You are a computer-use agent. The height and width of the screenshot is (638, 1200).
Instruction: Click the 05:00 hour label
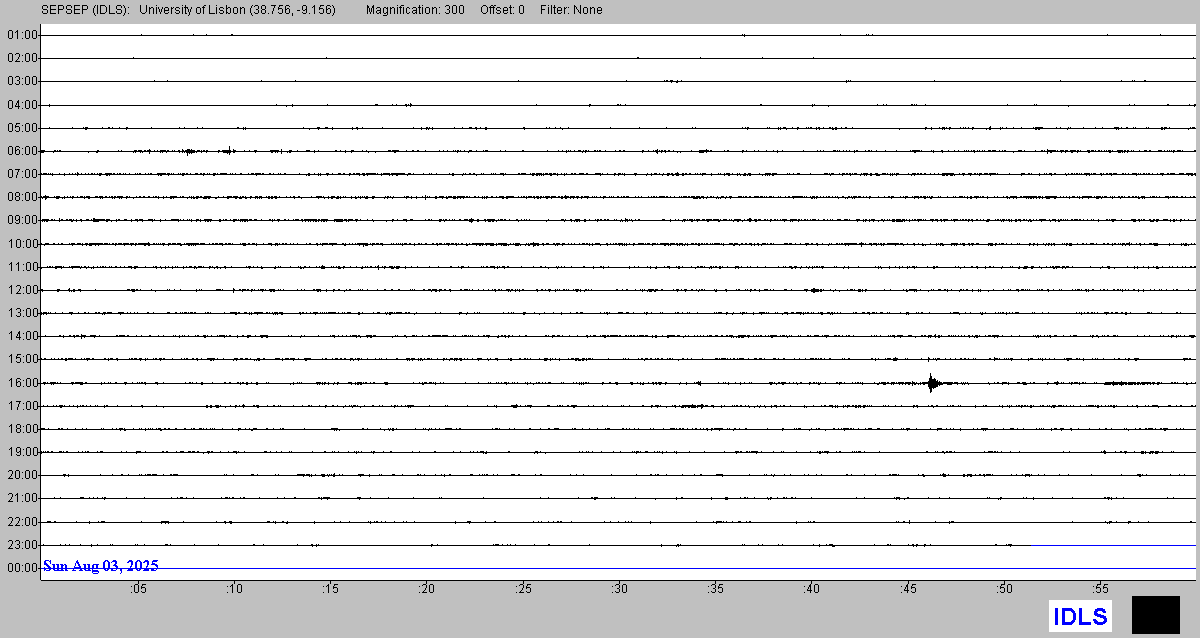22,128
